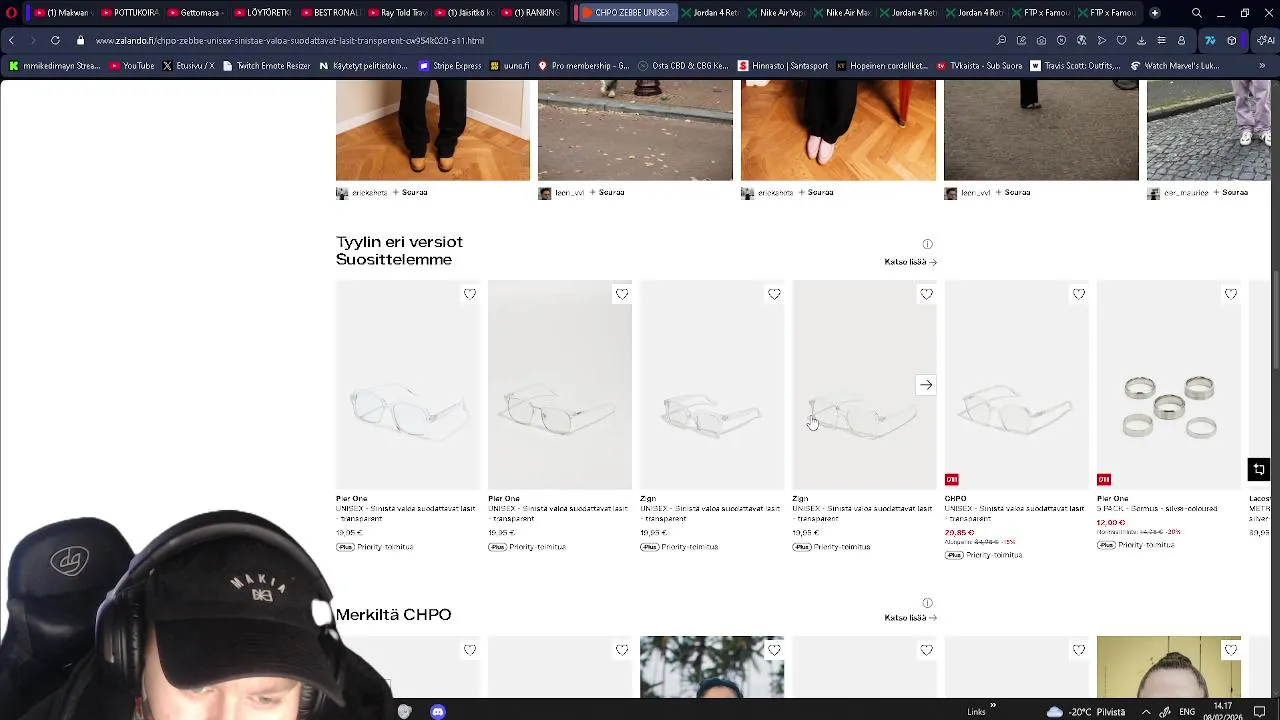Bookmark page with heart icon in address bar
The image size is (1280, 720).
[1121, 41]
